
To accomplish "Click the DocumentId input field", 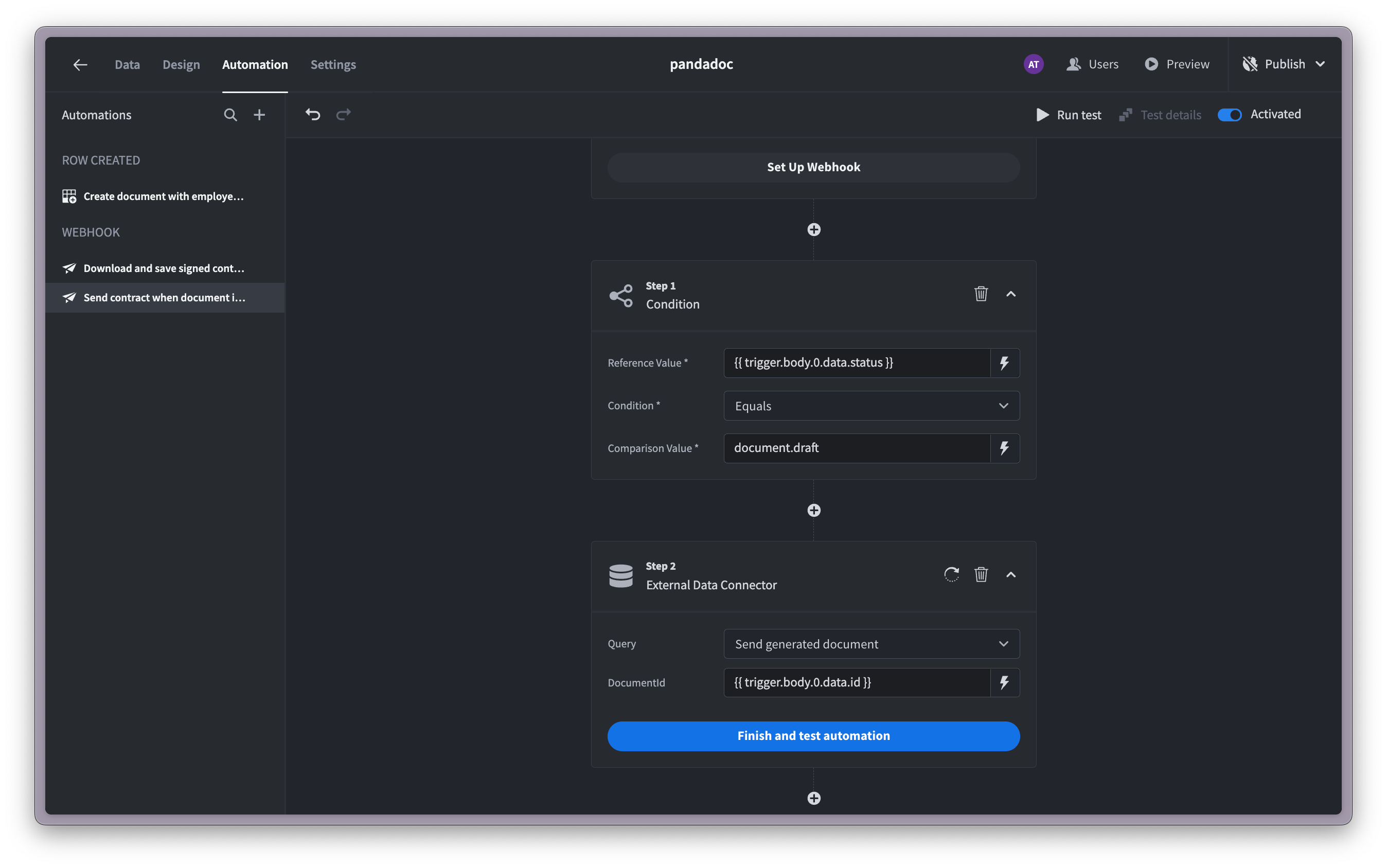I will point(856,682).
